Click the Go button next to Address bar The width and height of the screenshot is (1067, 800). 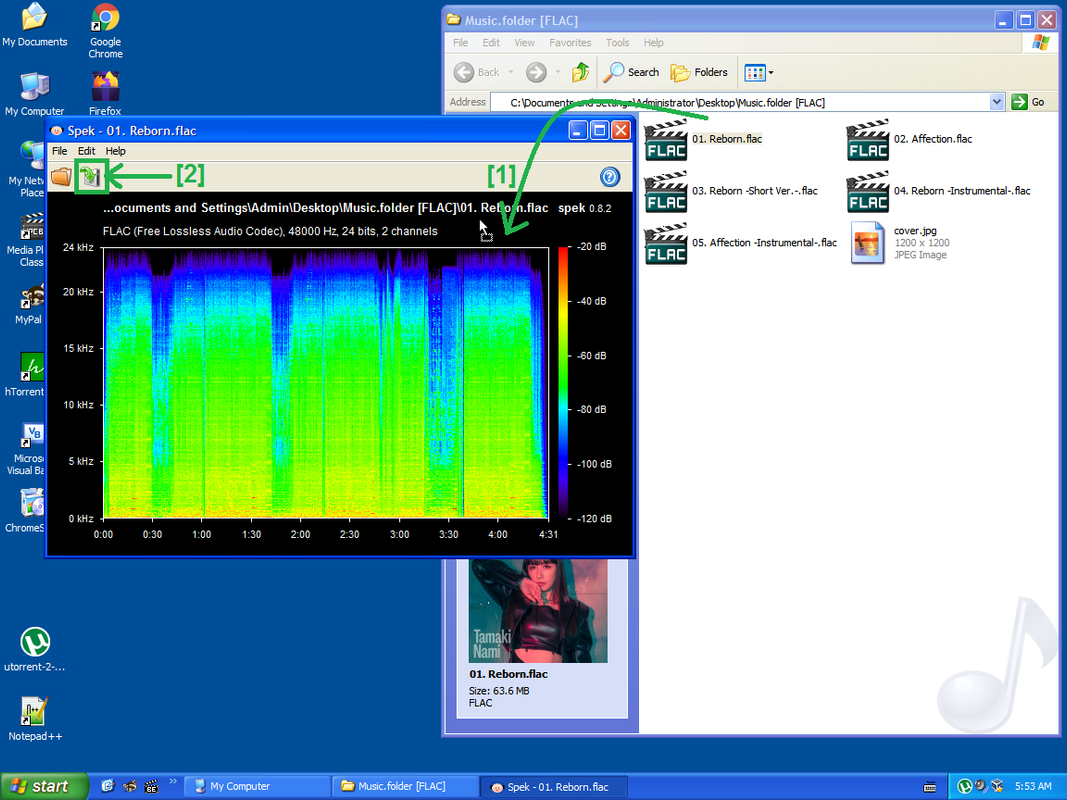pyautogui.click(x=1028, y=102)
